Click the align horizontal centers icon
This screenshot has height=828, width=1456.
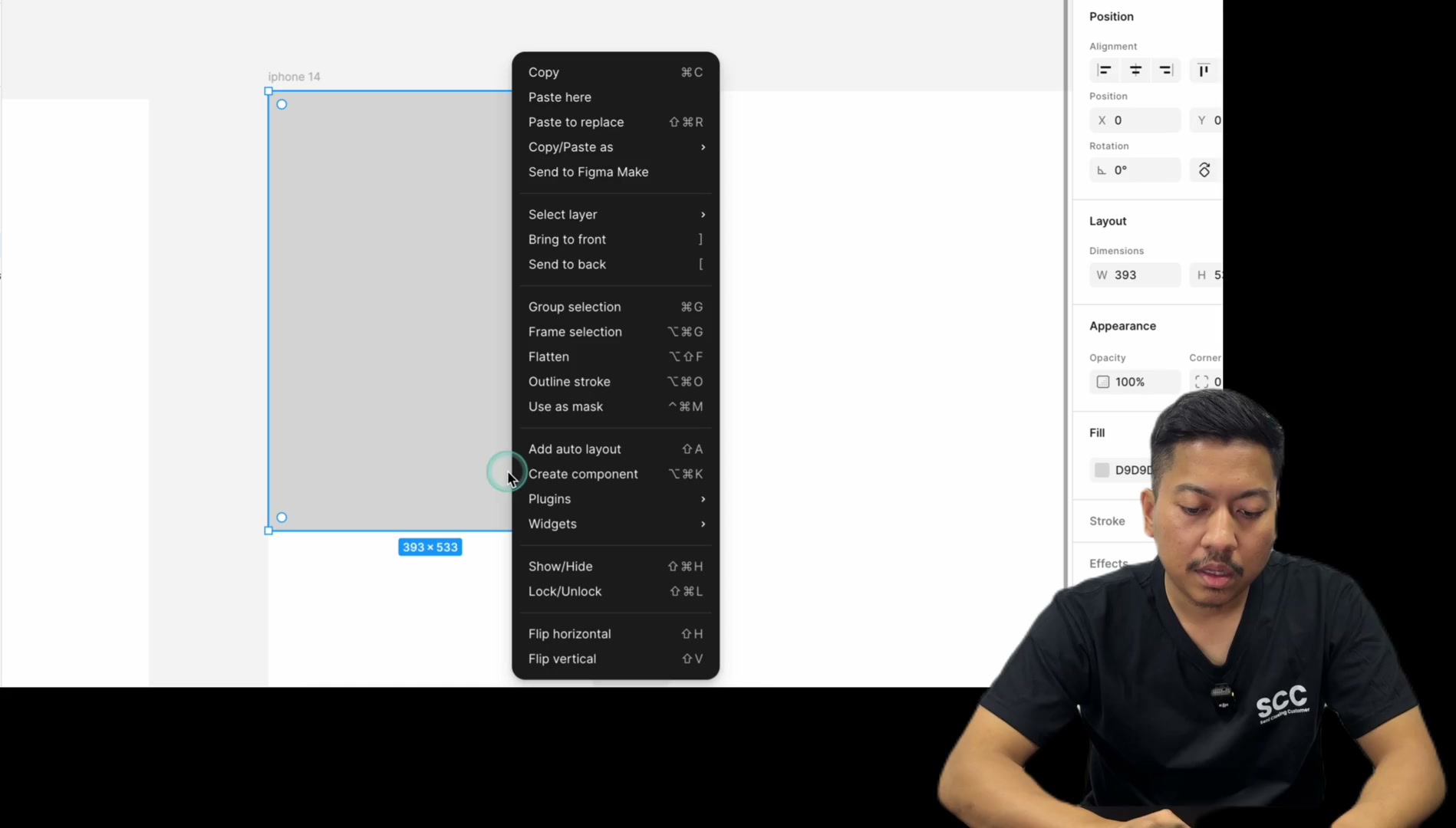point(1135,71)
